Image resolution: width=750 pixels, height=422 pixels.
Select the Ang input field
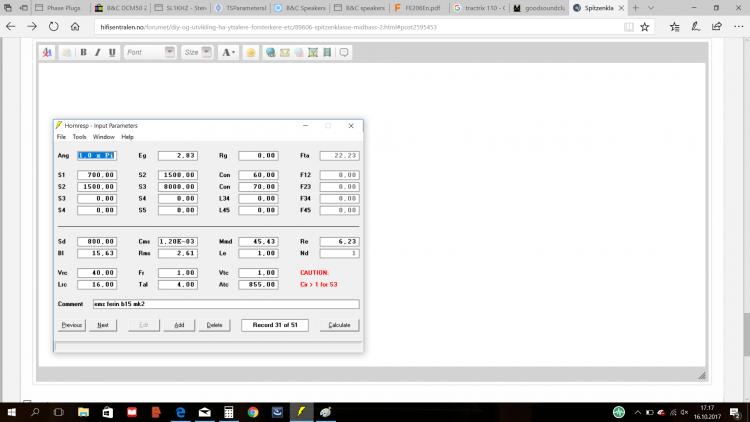click(x=97, y=155)
